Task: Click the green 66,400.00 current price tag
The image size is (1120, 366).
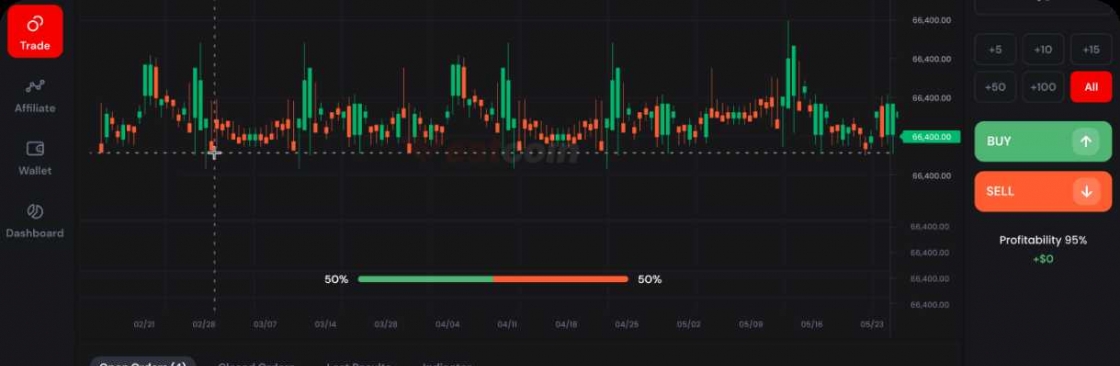Action: pyautogui.click(x=930, y=137)
